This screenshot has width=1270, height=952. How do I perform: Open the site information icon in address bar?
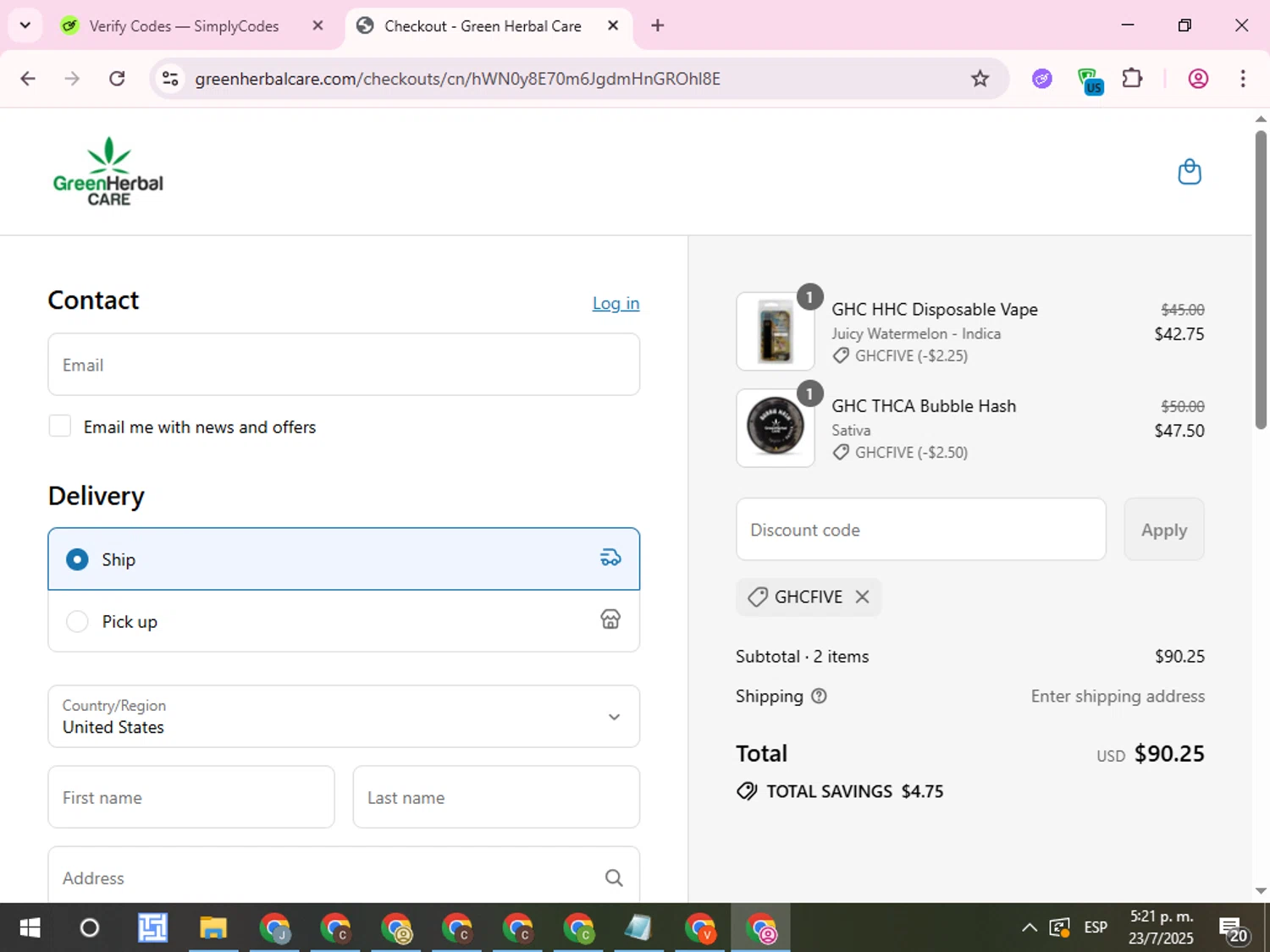[170, 79]
